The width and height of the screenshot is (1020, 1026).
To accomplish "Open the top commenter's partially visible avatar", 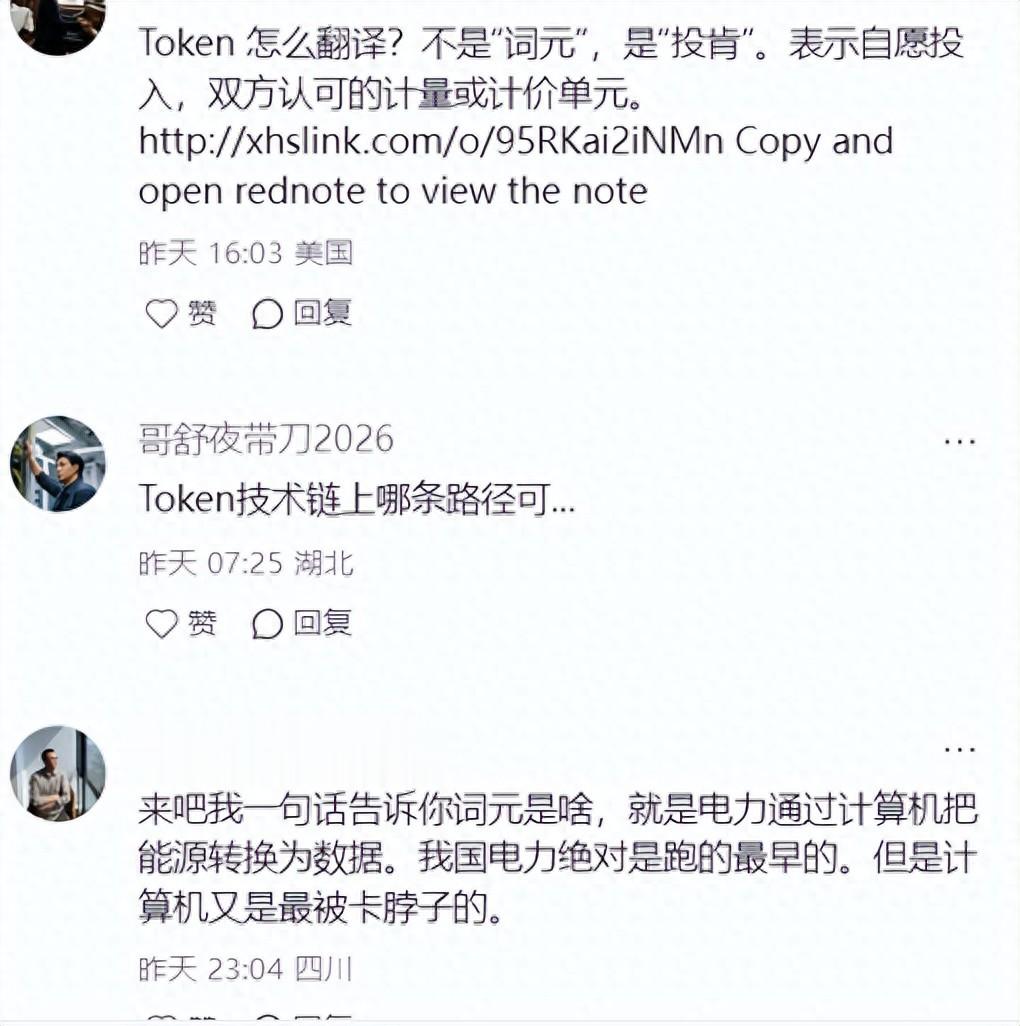I will click(58, 25).
